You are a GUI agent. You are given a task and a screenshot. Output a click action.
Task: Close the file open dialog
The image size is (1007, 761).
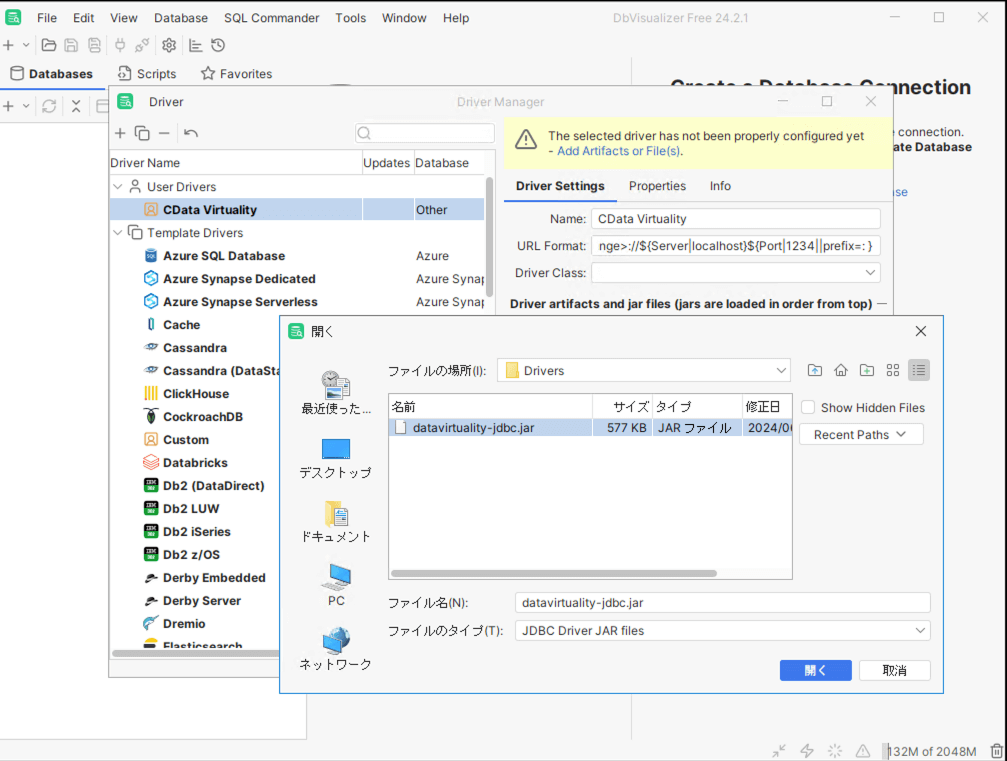click(920, 331)
